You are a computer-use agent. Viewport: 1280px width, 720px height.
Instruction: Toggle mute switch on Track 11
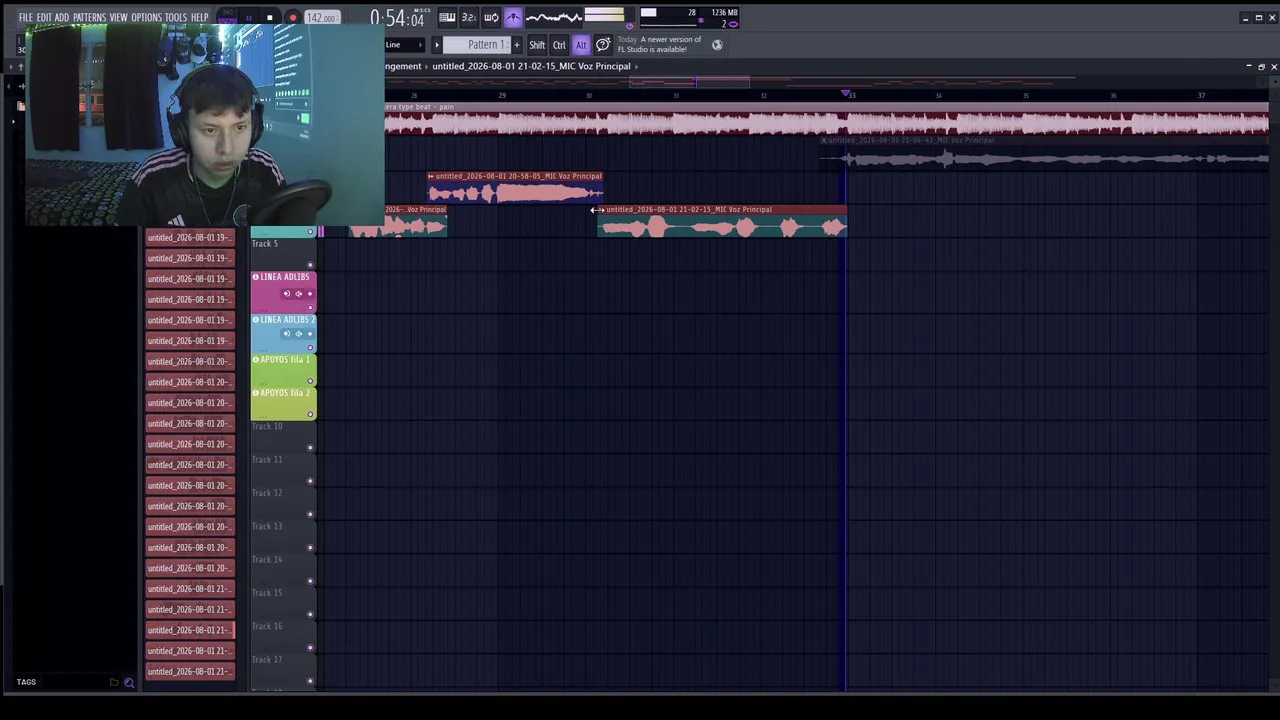tap(311, 481)
